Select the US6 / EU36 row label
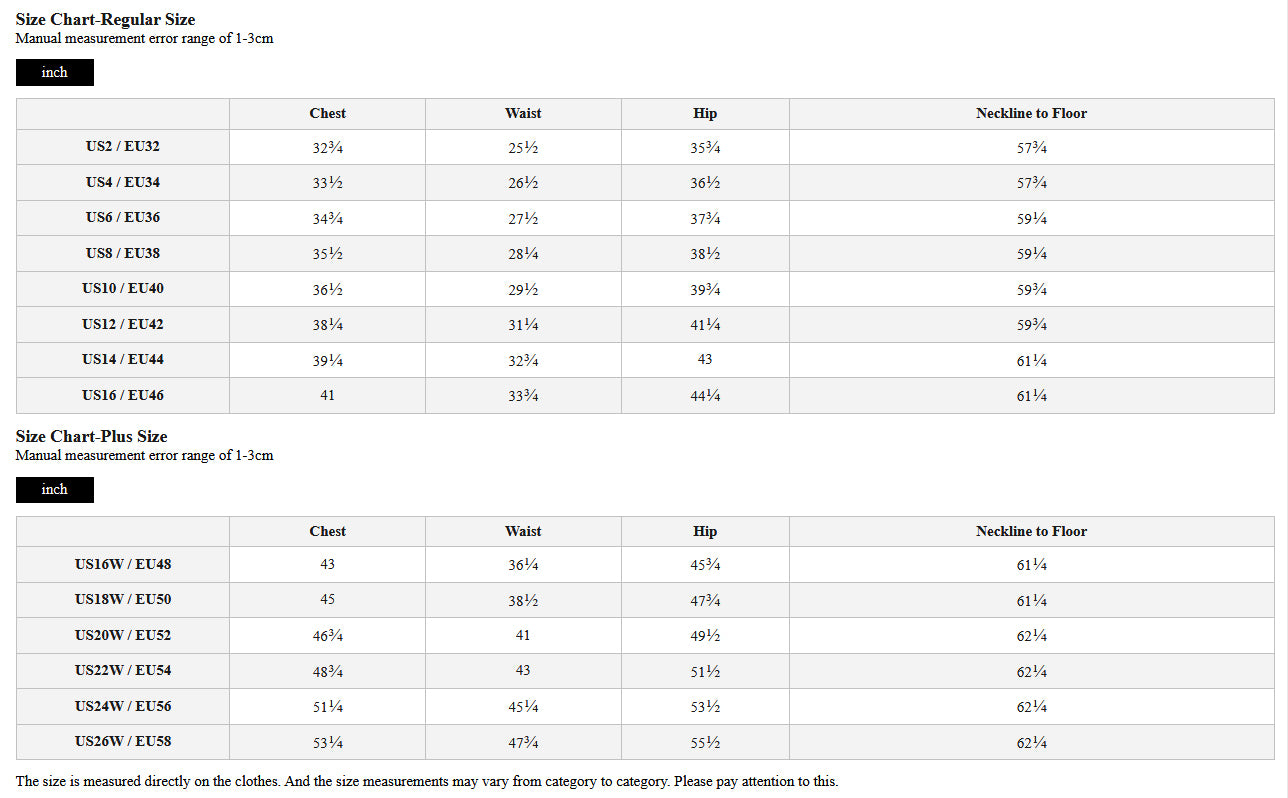1288x798 pixels. tap(123, 218)
